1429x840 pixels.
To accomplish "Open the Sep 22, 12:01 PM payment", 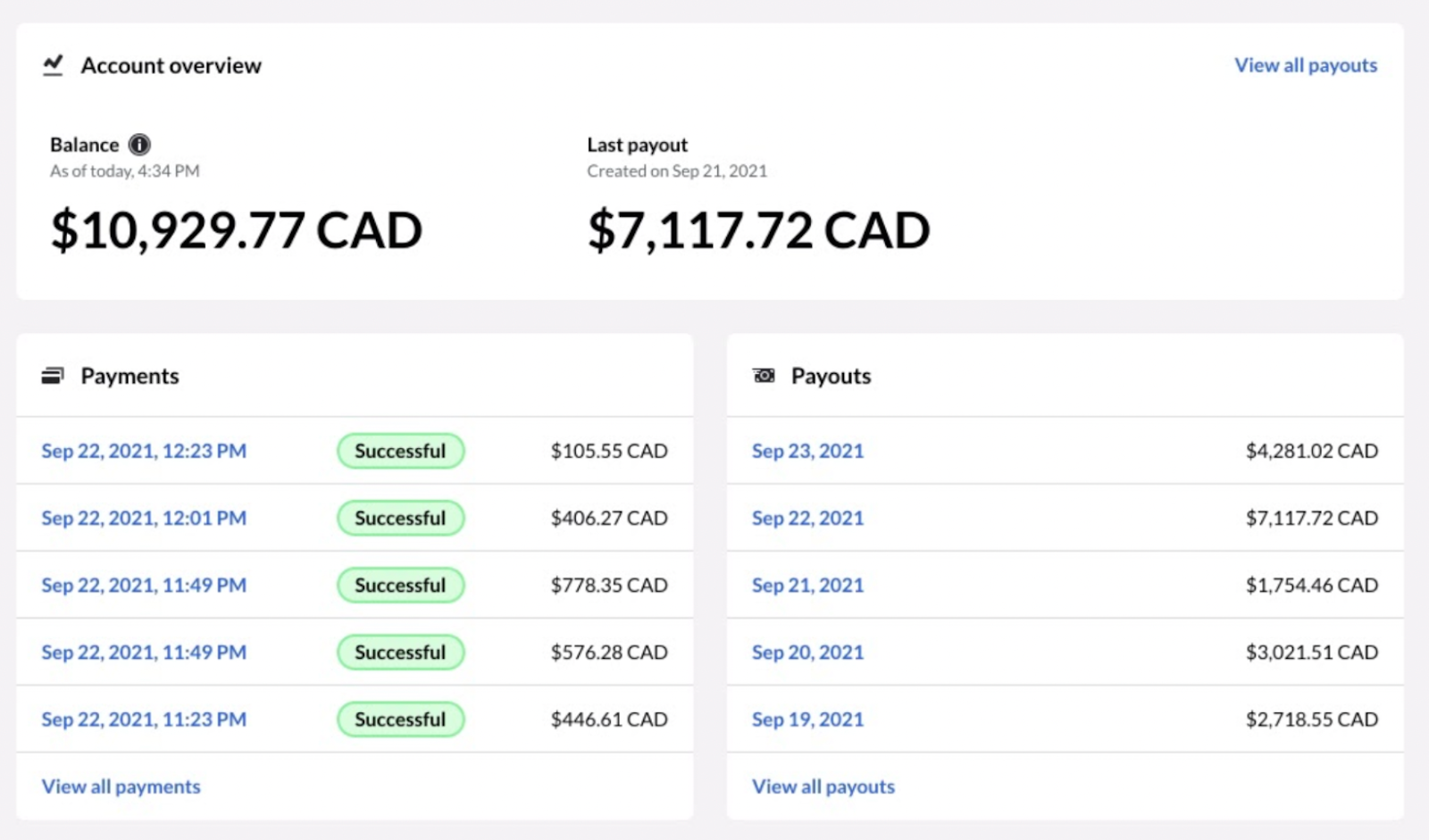I will (144, 518).
